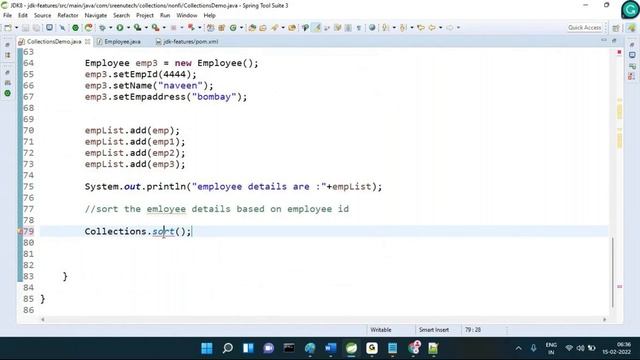Click the Smart Insert status bar entry

(433, 330)
